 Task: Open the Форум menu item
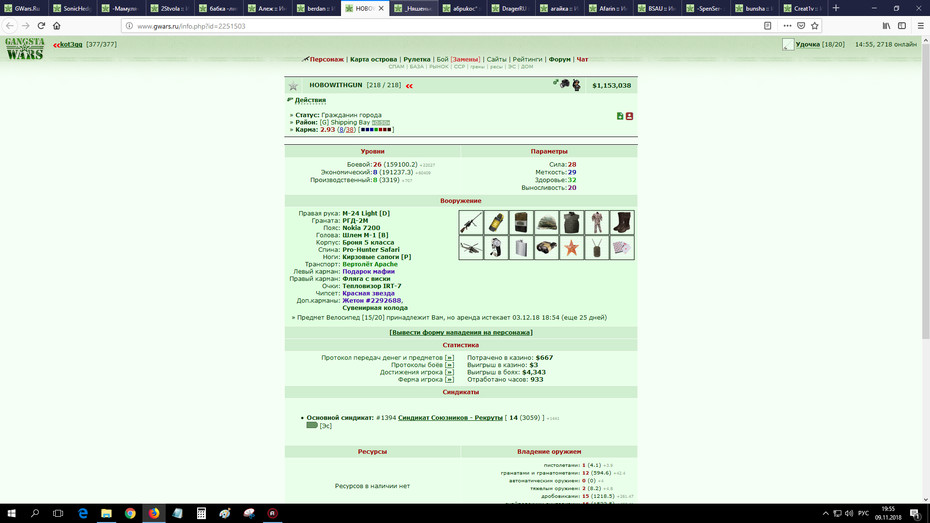click(x=559, y=59)
